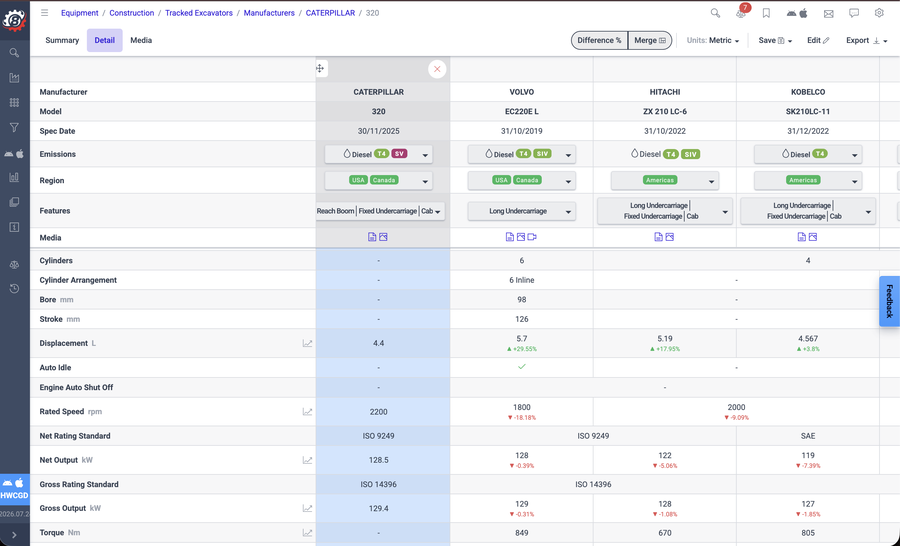Expand the sidebar with the bottom chevron

coord(14,535)
